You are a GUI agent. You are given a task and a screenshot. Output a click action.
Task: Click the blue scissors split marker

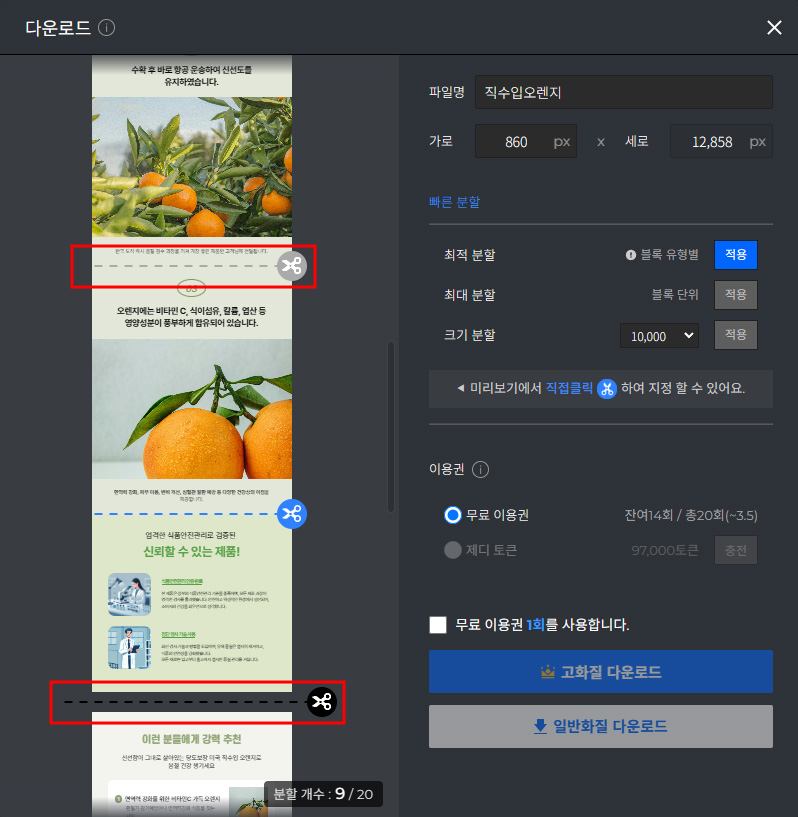[x=292, y=514]
